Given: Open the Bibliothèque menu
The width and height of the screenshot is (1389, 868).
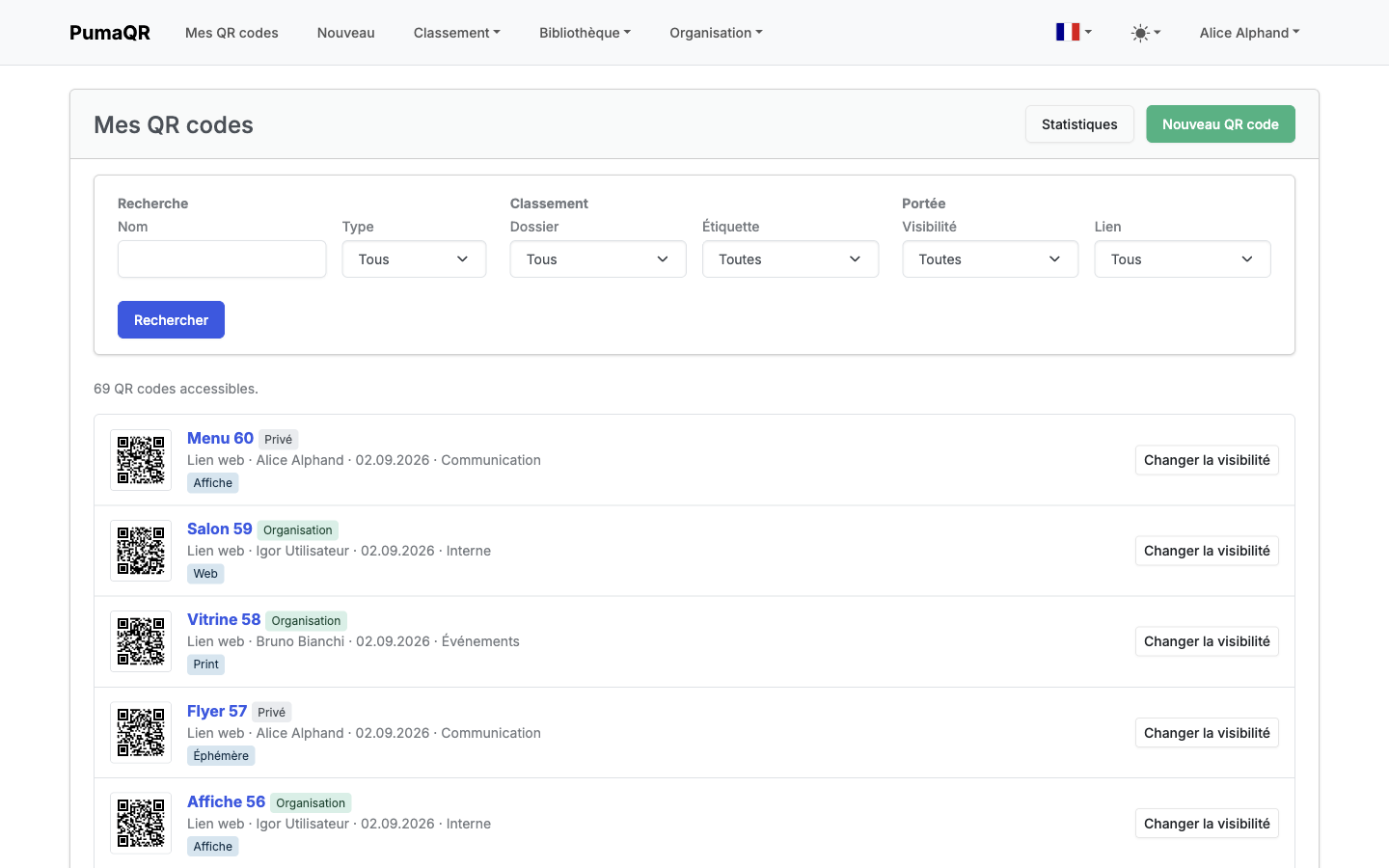Looking at the screenshot, I should [585, 33].
